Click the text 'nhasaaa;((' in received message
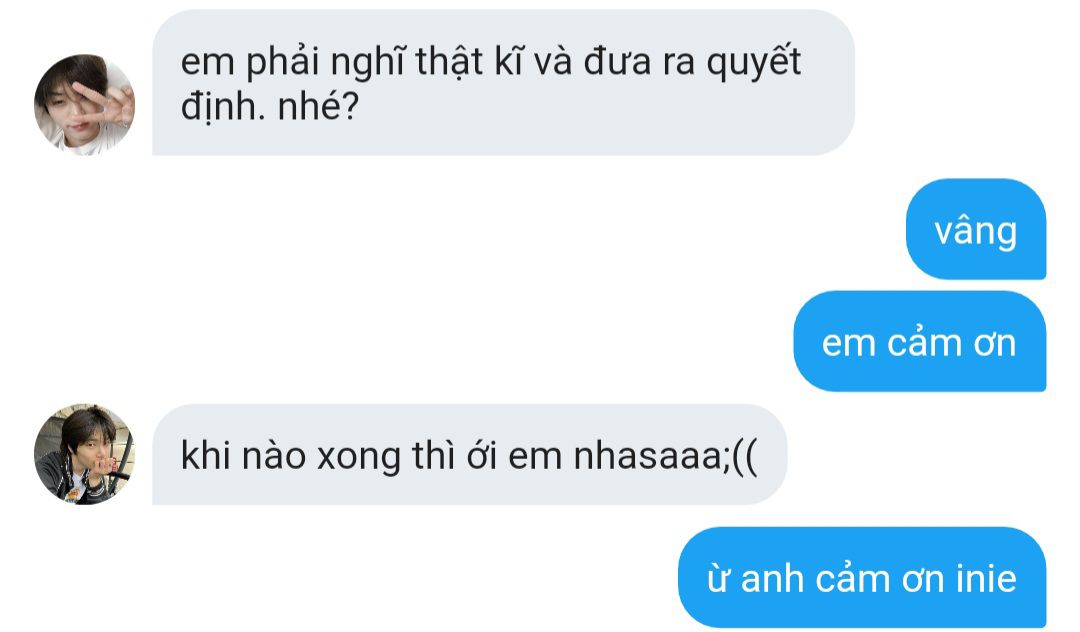The width and height of the screenshot is (1080, 632). [665, 456]
